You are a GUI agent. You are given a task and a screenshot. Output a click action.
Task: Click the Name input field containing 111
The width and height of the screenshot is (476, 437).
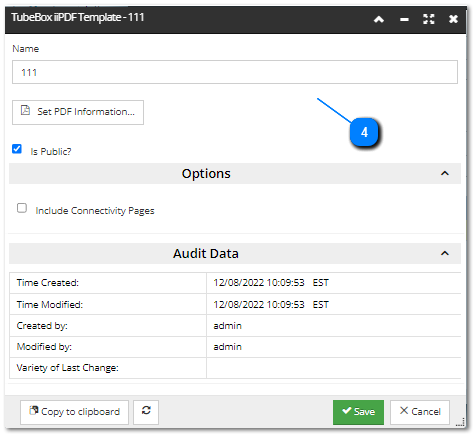coord(236,72)
